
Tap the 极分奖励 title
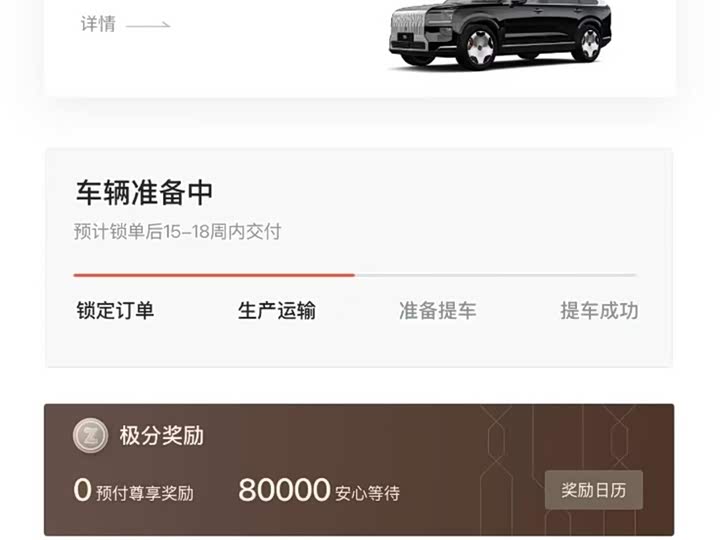point(162,435)
